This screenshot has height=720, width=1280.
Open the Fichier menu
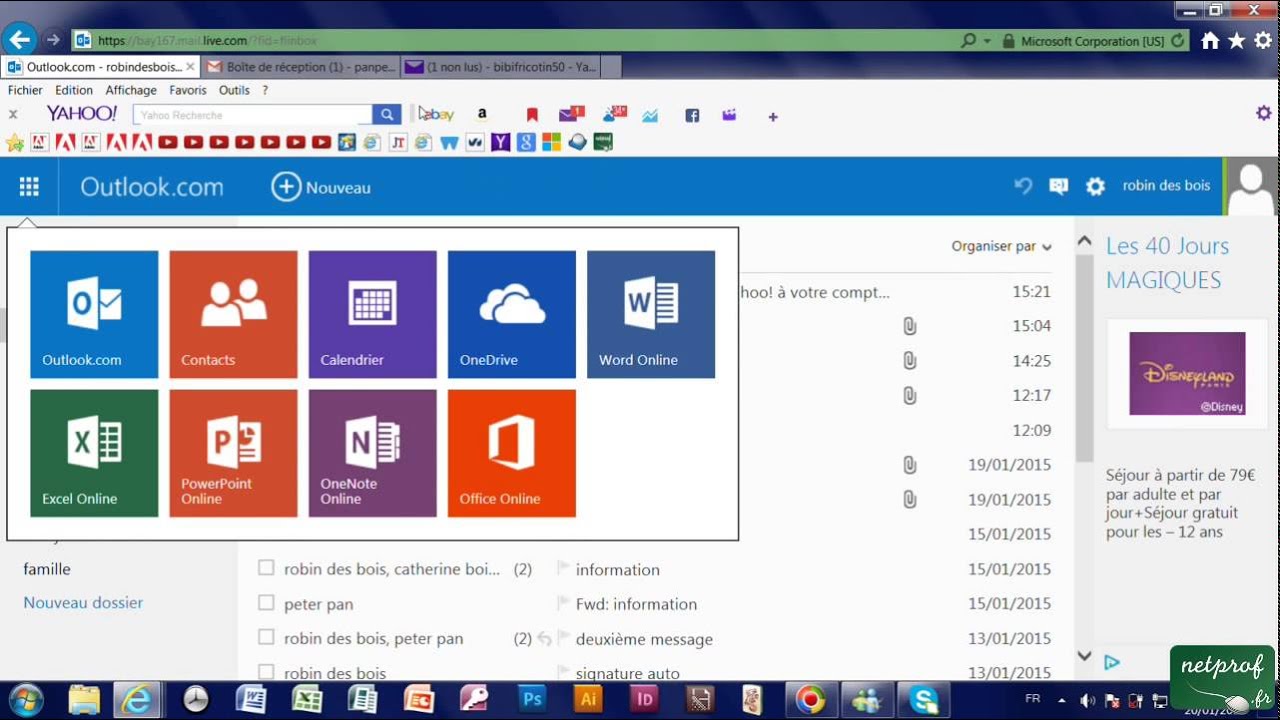tap(25, 90)
